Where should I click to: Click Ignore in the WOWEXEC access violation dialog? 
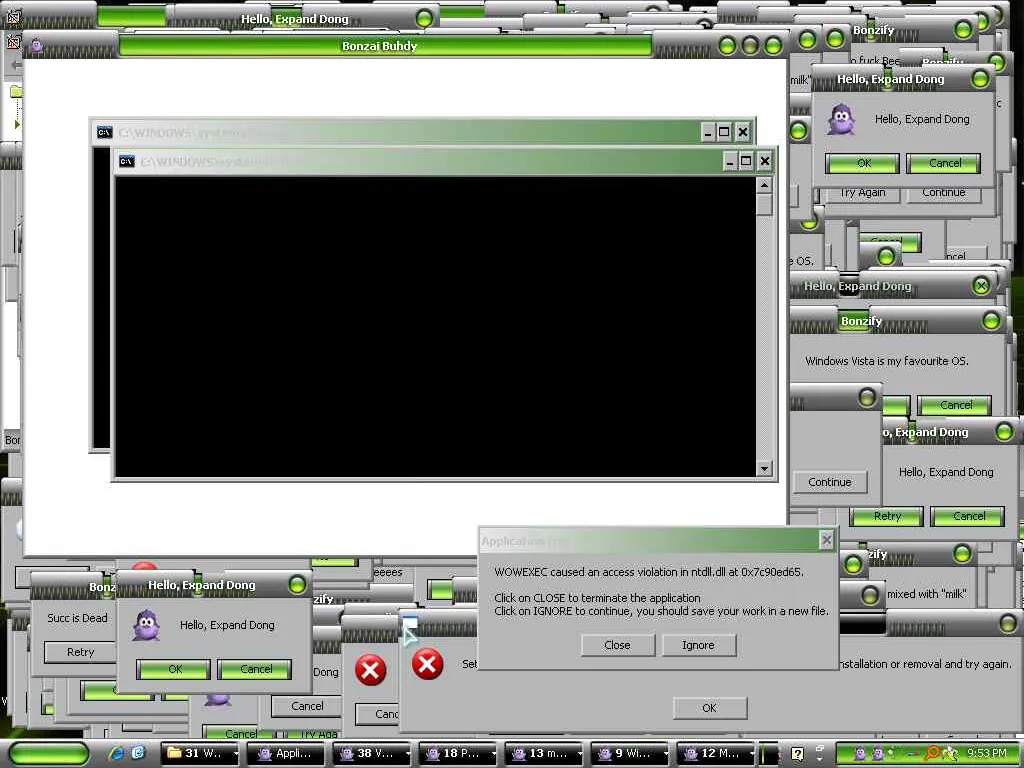698,645
